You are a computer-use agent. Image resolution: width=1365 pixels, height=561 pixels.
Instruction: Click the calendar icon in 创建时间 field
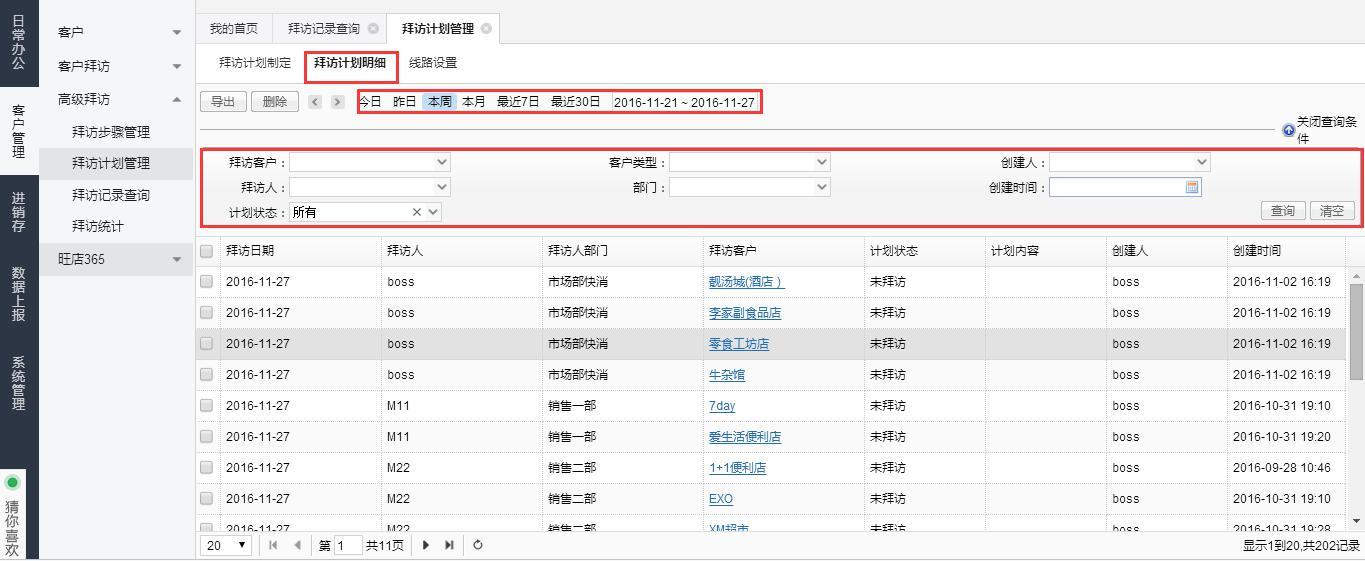click(x=1192, y=187)
